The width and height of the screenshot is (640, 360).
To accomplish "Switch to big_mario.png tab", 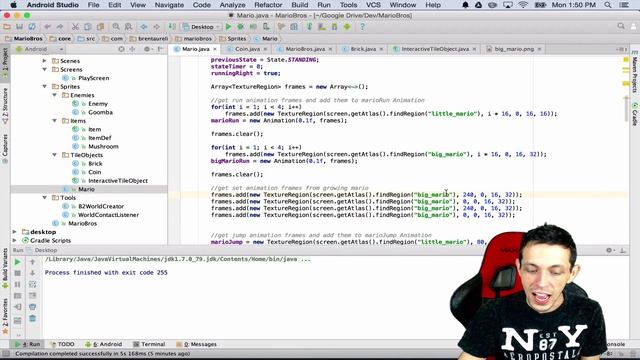I will click(513, 49).
